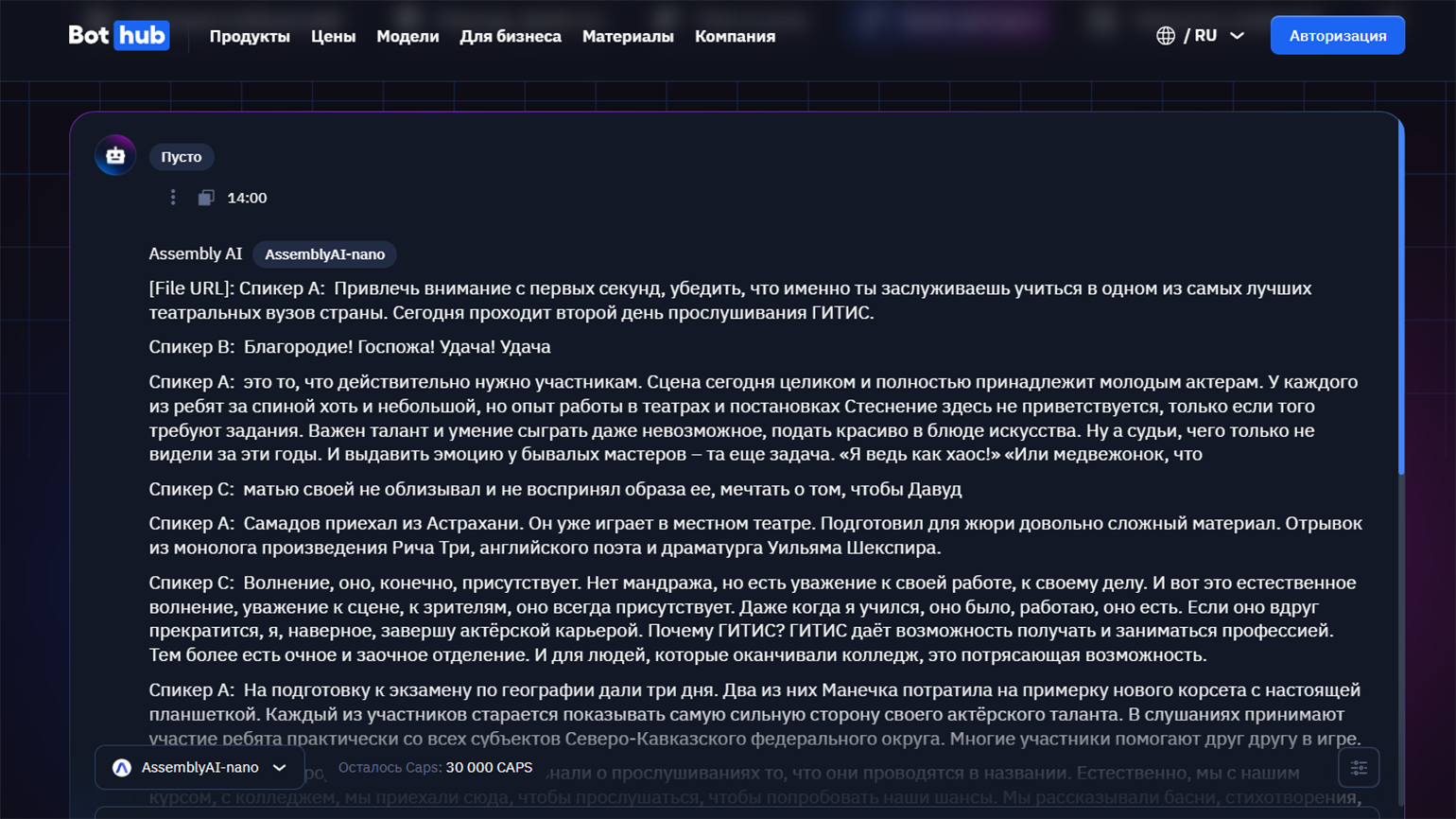Click the 14:00 message timestamp

(x=247, y=198)
